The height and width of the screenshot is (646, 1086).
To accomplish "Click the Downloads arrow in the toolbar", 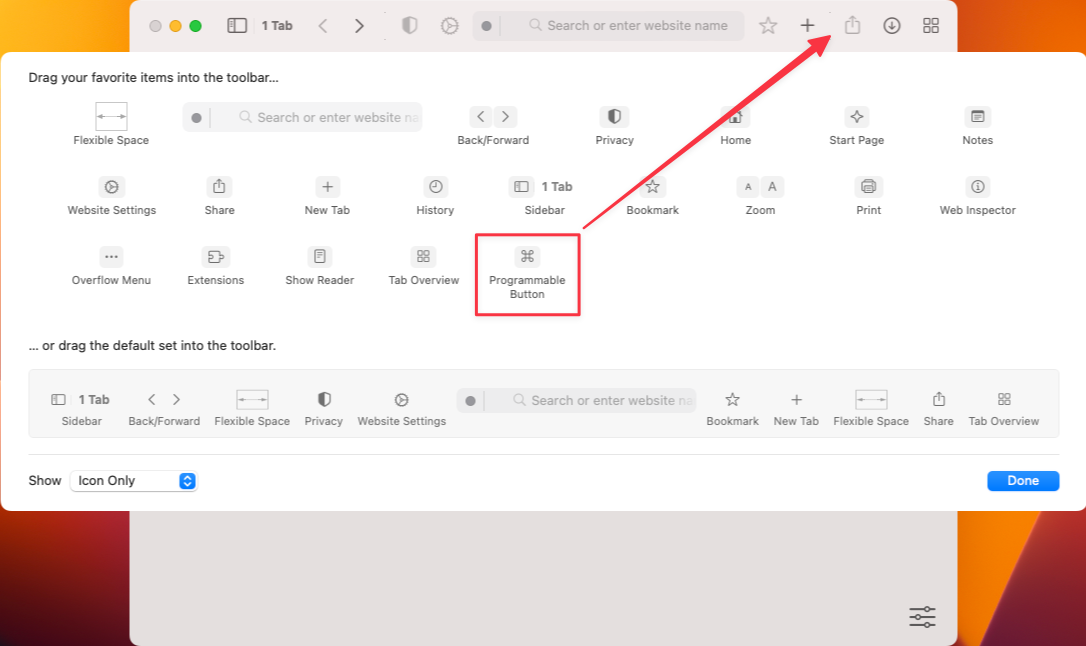I will tap(891, 25).
